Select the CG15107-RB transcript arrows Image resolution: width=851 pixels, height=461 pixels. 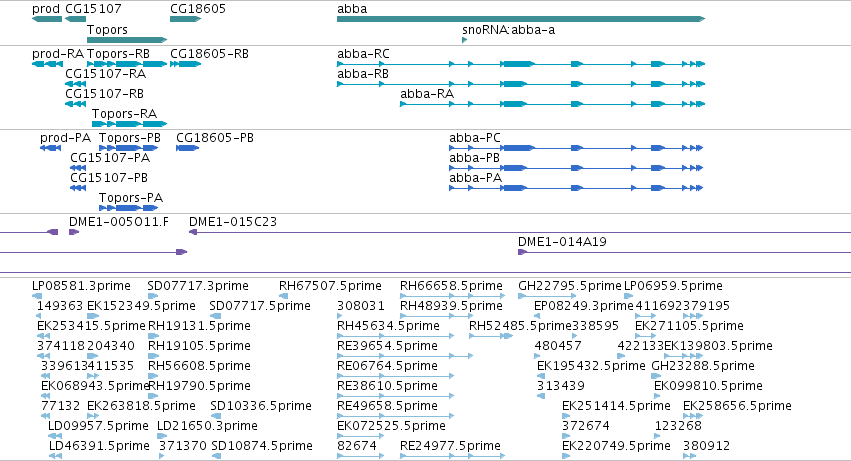(x=75, y=104)
